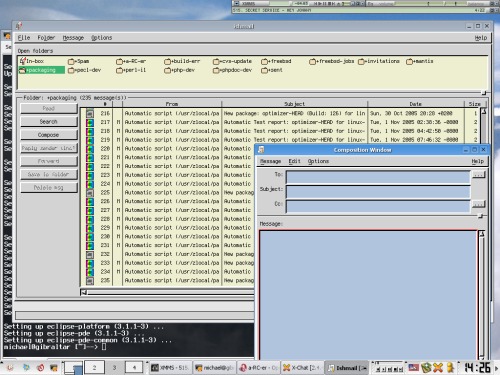Click the composition message scroll-up arrow
This screenshot has width=500, height=375.
pos(481,234)
